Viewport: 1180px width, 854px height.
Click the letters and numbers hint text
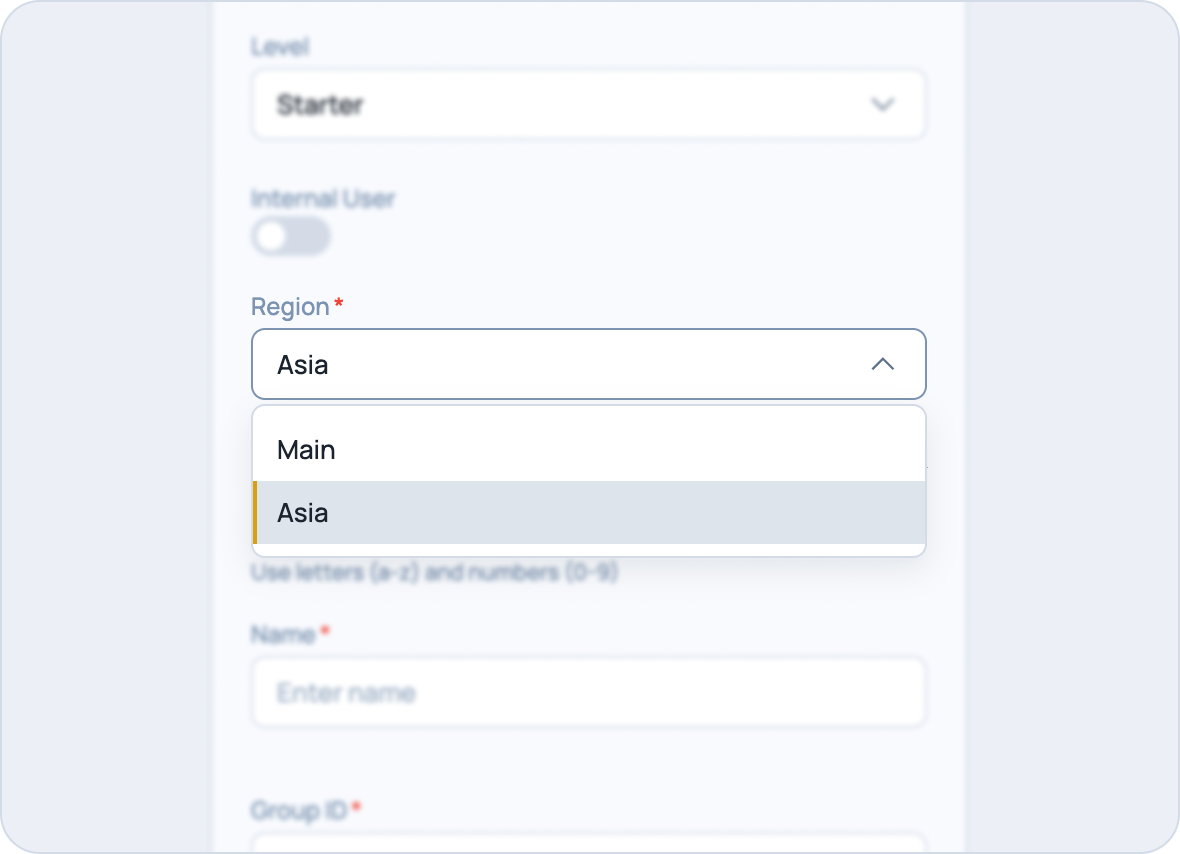pyautogui.click(x=434, y=573)
